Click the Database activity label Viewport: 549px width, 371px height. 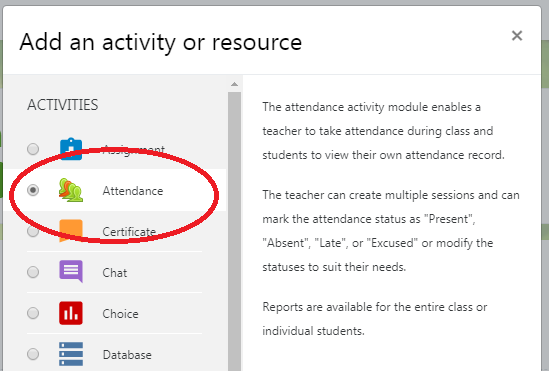point(127,355)
